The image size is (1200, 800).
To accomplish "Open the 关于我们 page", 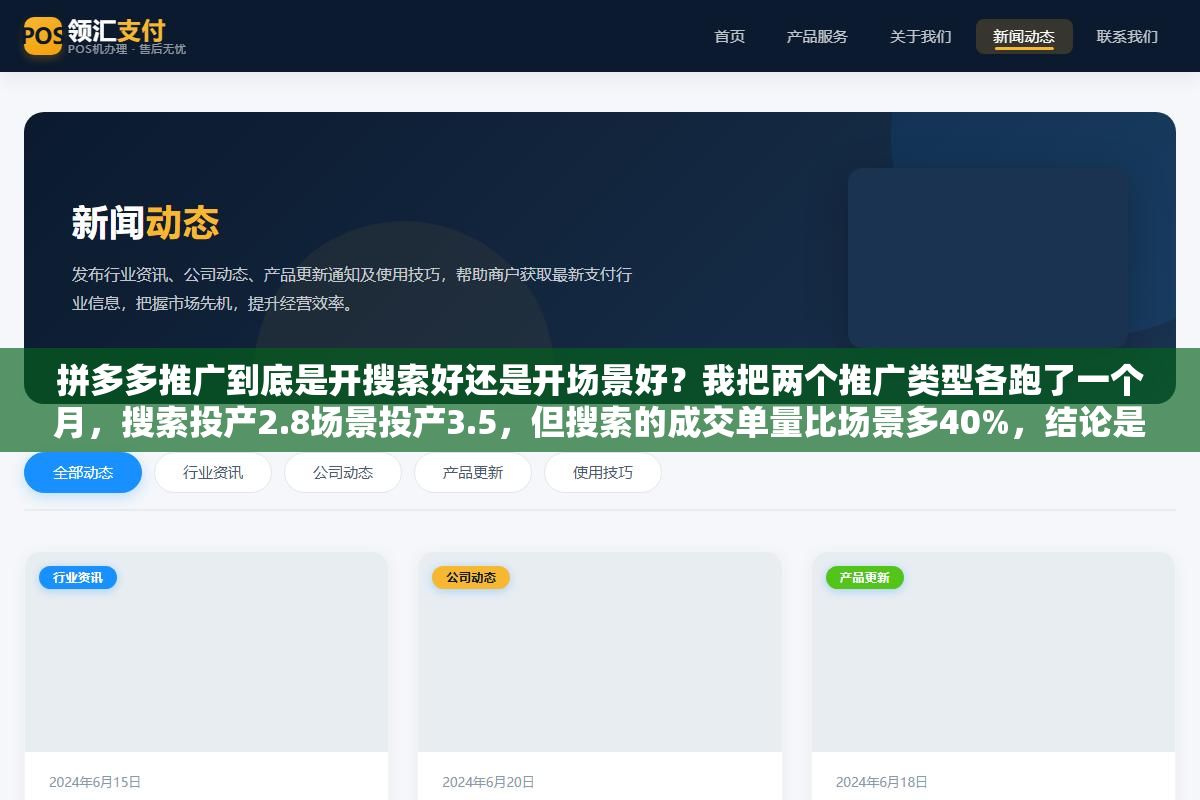I will [921, 36].
